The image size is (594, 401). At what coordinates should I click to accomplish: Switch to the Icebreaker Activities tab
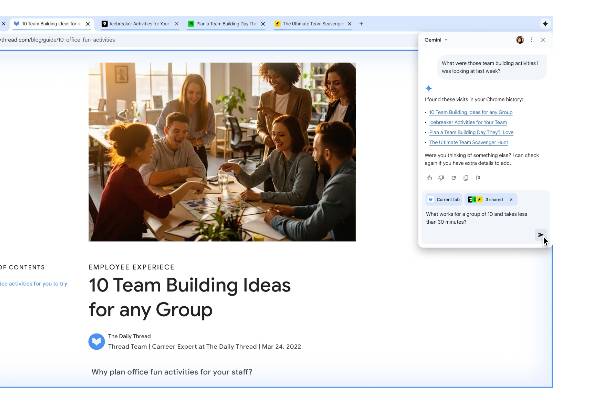140,23
